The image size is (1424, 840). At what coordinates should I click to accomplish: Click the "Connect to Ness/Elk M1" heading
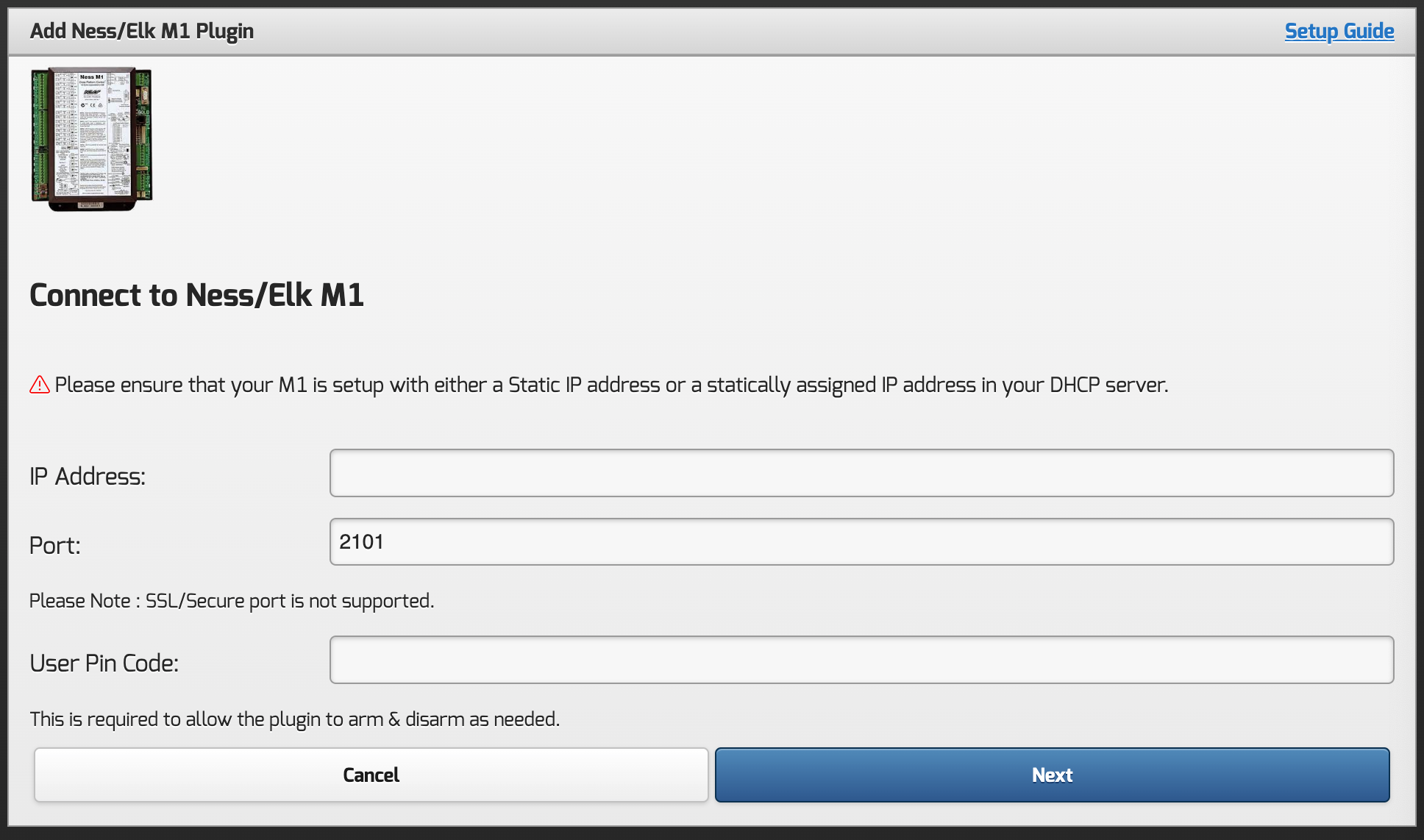click(196, 295)
